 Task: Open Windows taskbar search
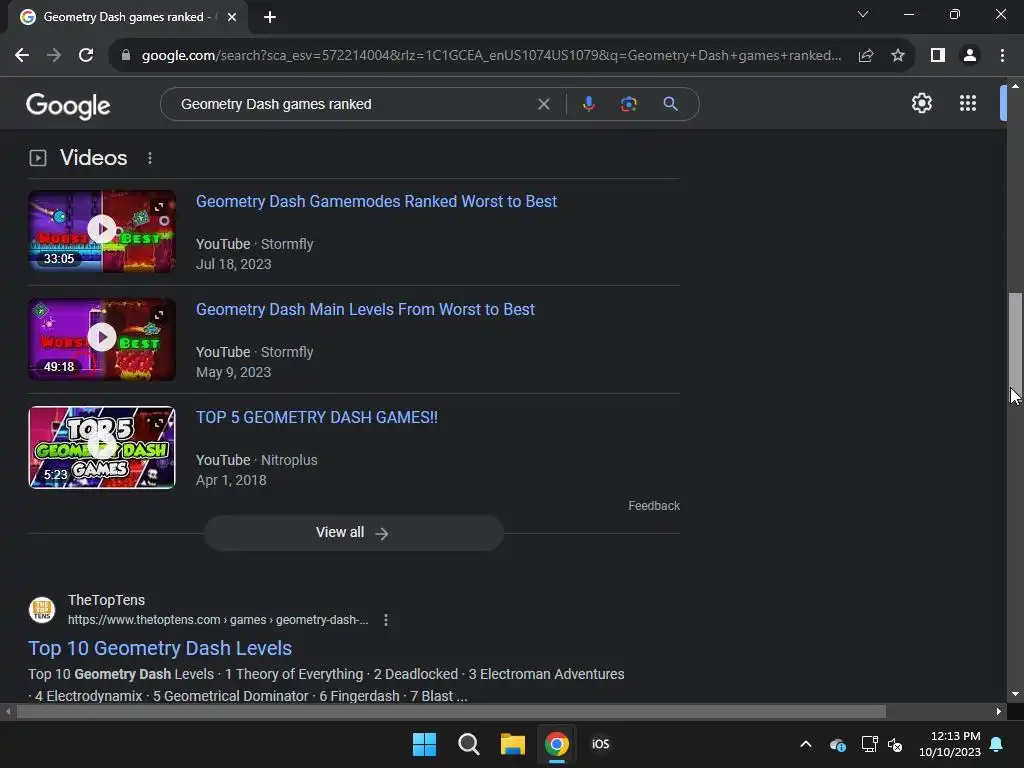click(469, 744)
